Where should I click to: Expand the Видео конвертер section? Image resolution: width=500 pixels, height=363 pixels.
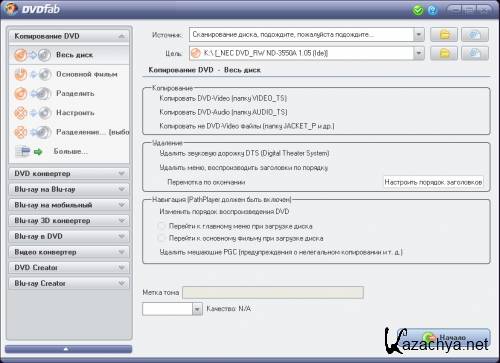tap(69, 252)
